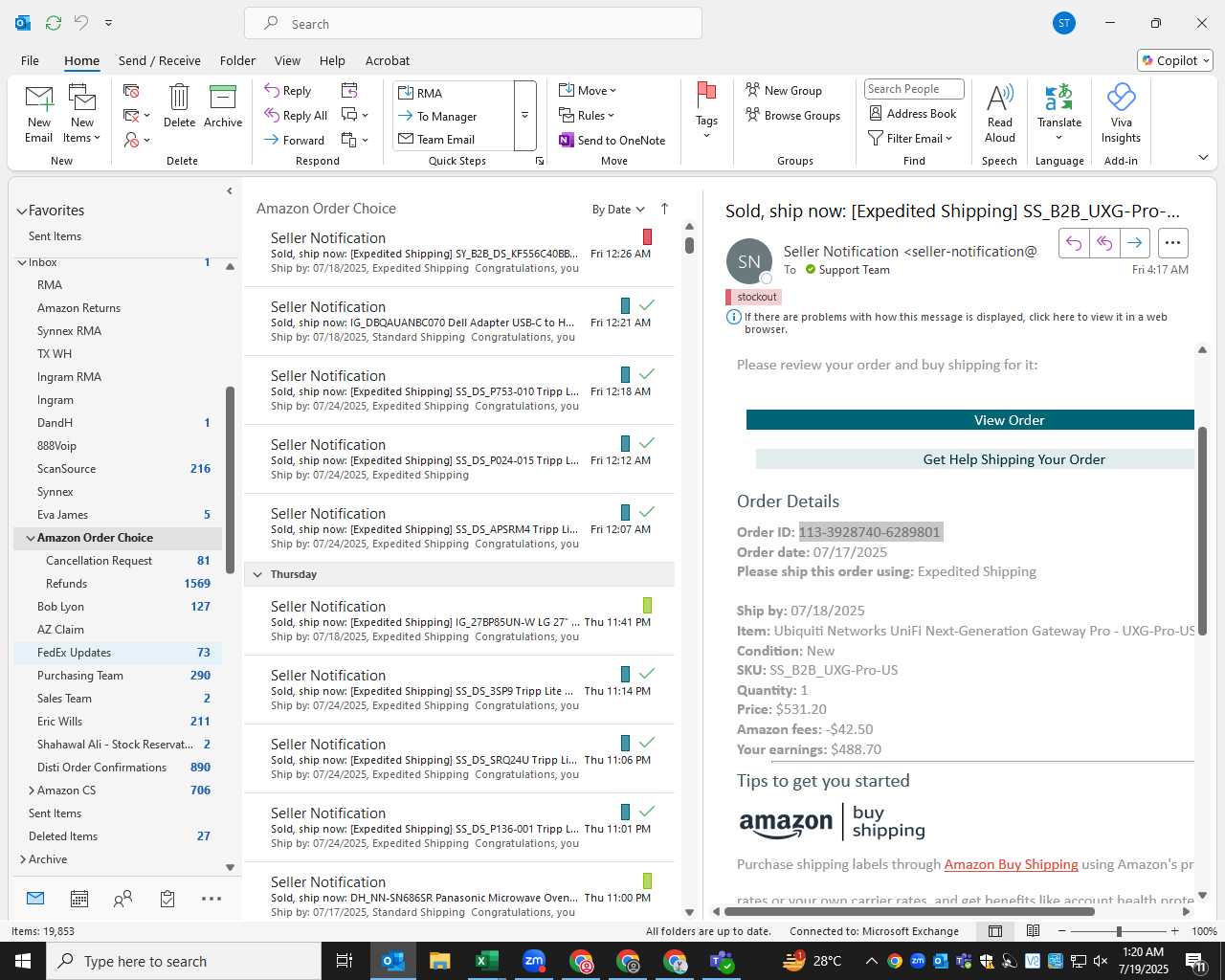Adjust the zoom slider in status bar
This screenshot has width=1225, height=980.
click(1118, 931)
